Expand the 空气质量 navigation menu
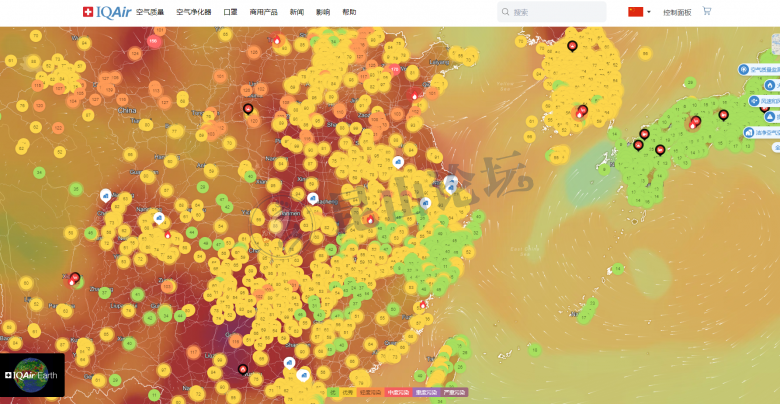The width and height of the screenshot is (780, 404). 152,12
